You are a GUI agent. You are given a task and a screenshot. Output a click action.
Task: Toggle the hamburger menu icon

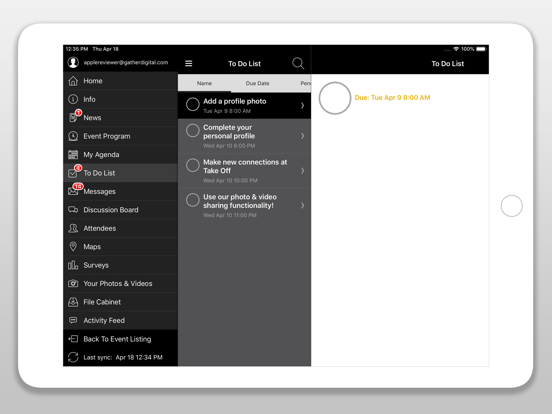(x=189, y=63)
